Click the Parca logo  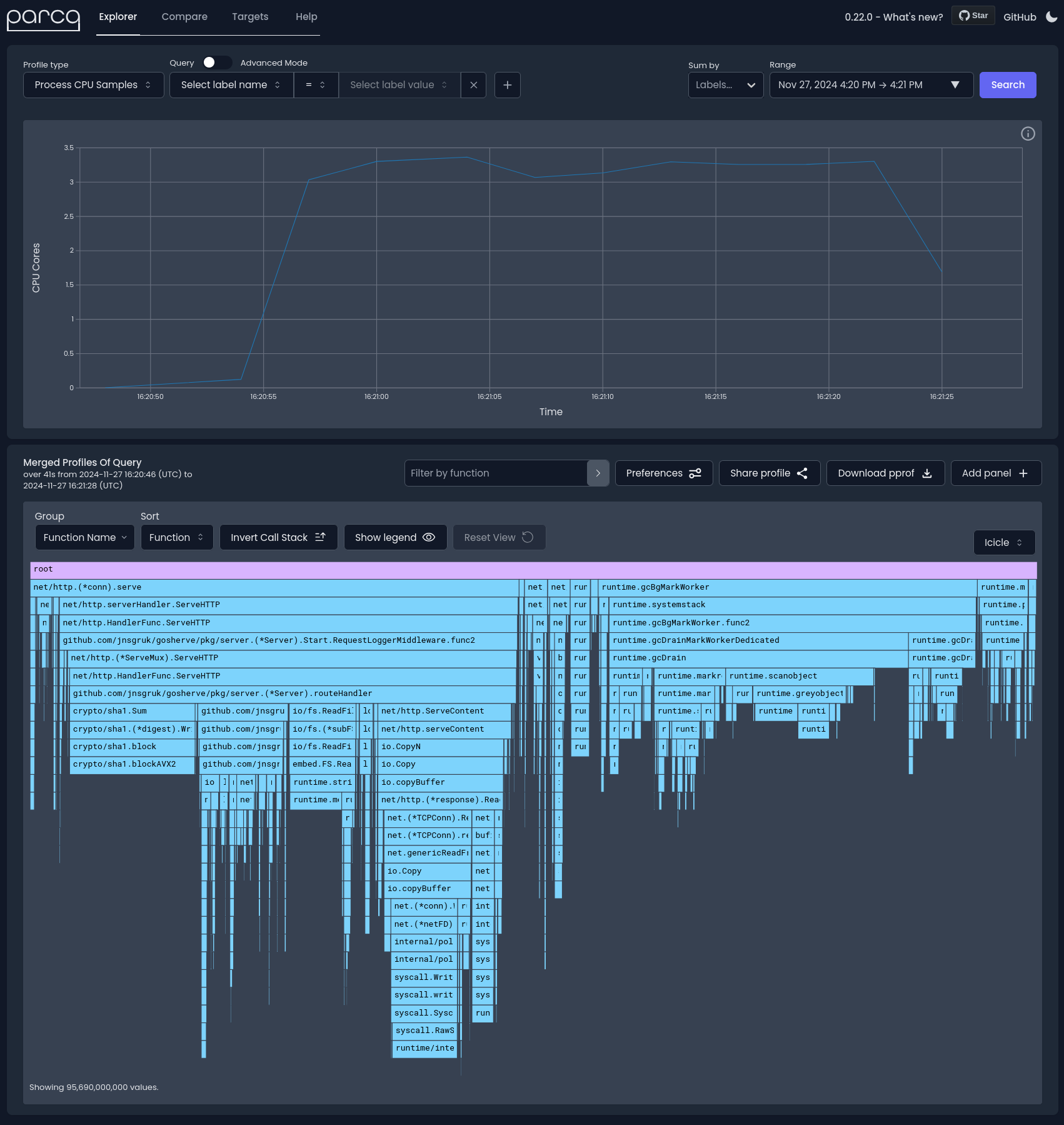[43, 19]
